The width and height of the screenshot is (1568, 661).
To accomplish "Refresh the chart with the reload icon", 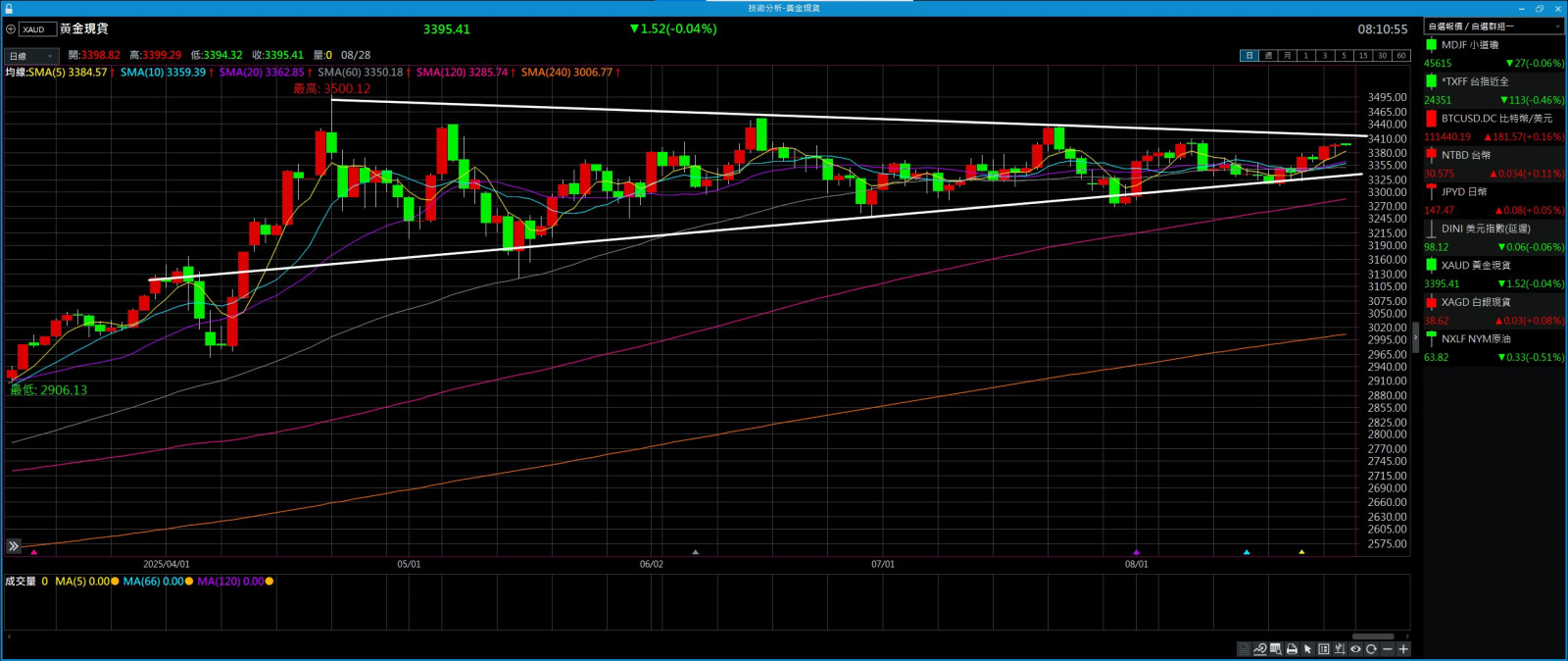I will (1371, 649).
